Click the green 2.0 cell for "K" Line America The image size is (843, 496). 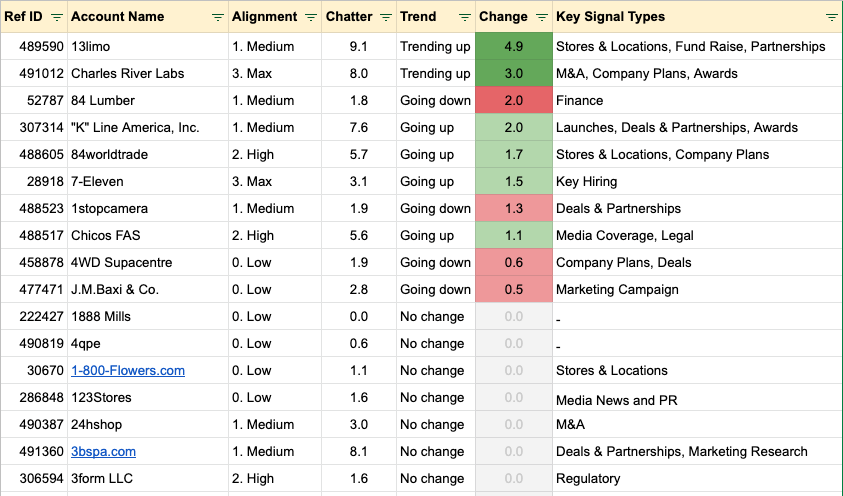click(514, 127)
